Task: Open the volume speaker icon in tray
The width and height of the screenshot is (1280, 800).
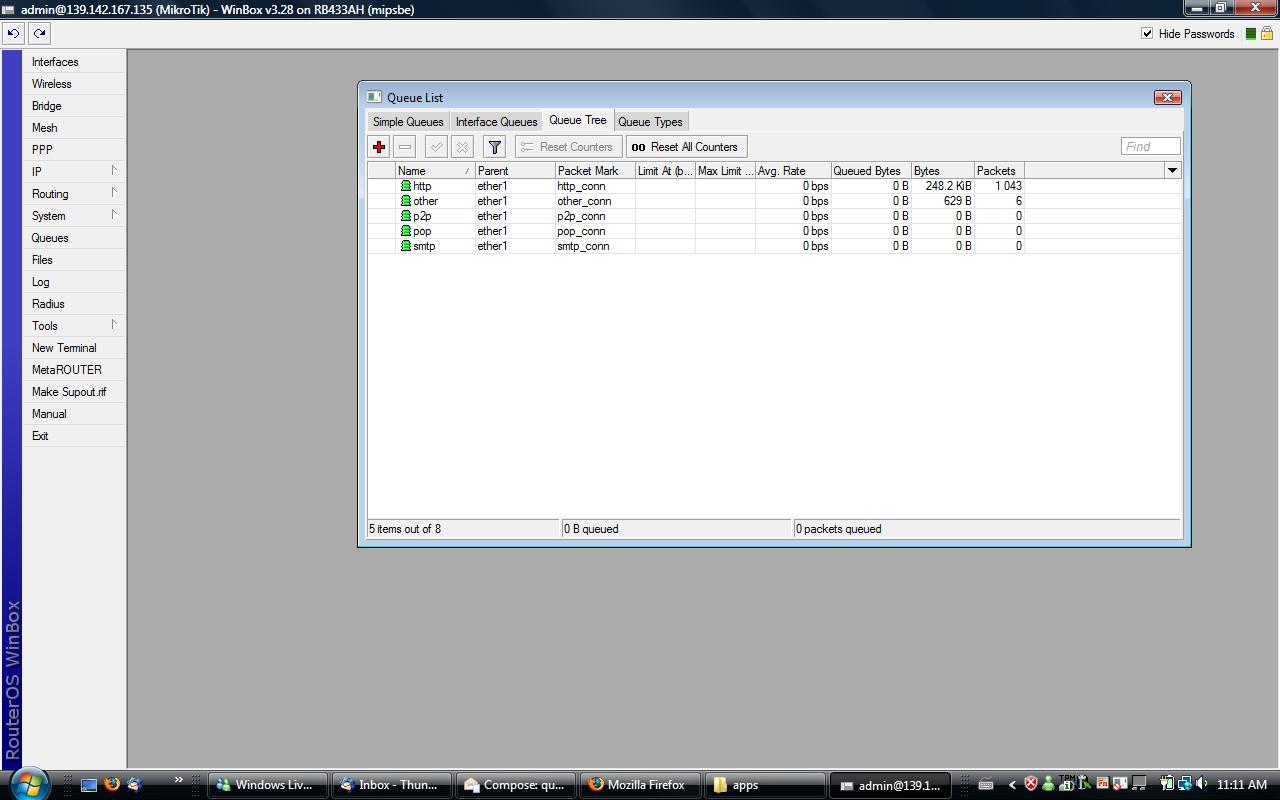Action: (x=1201, y=784)
